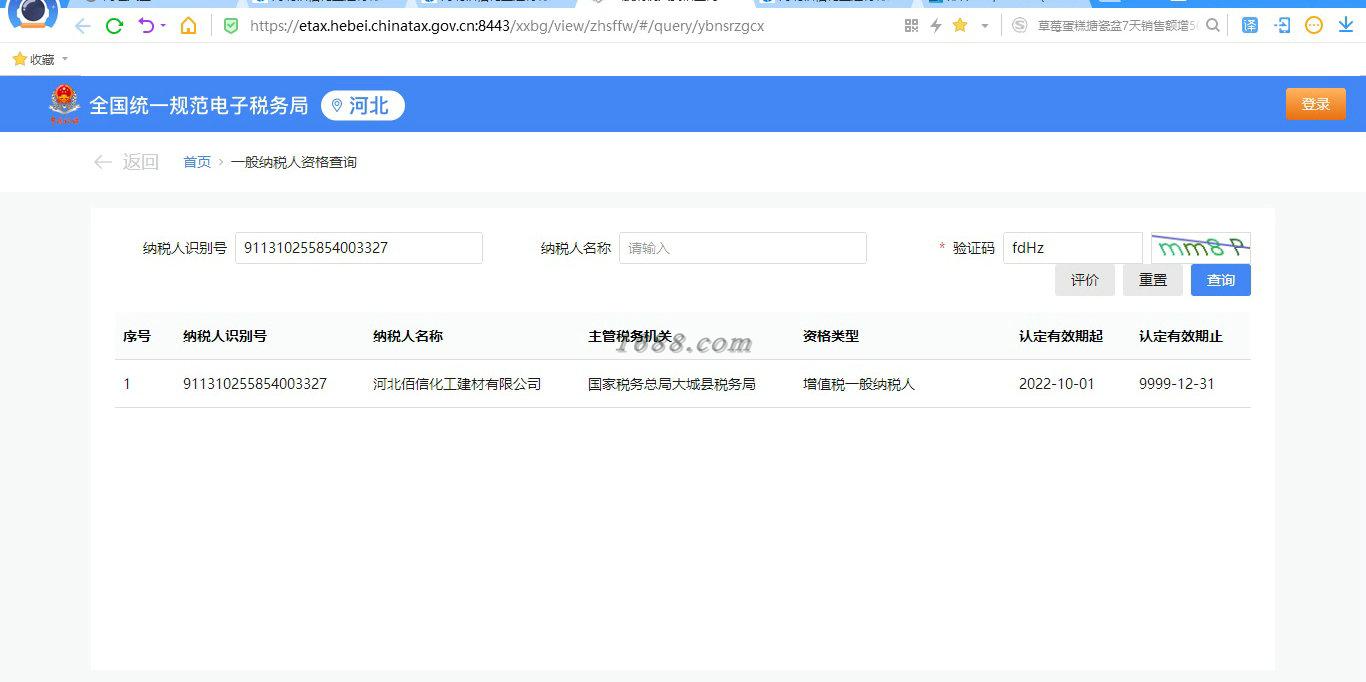Click the search magnifier icon
Viewport: 1366px width, 682px height.
[1213, 26]
